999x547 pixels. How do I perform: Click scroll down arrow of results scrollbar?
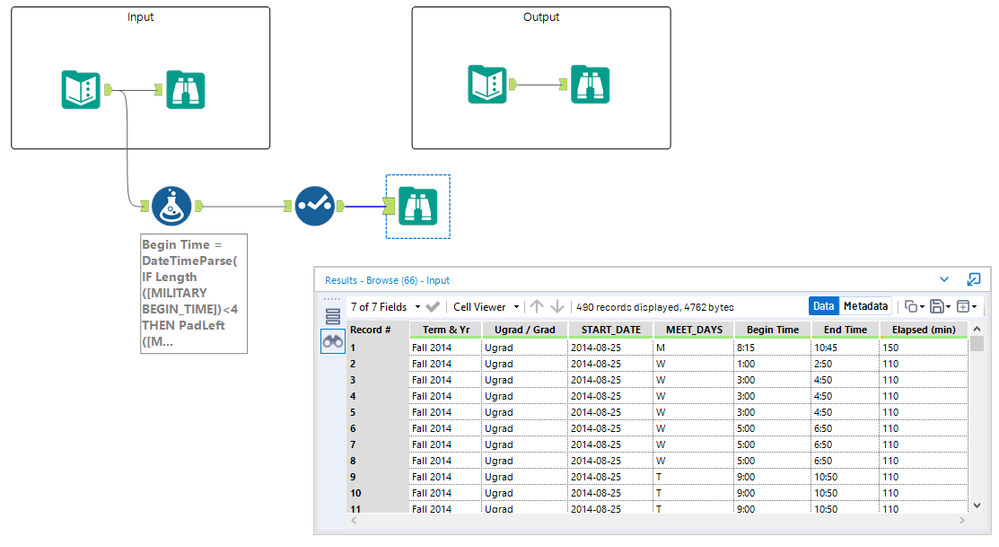tap(977, 505)
